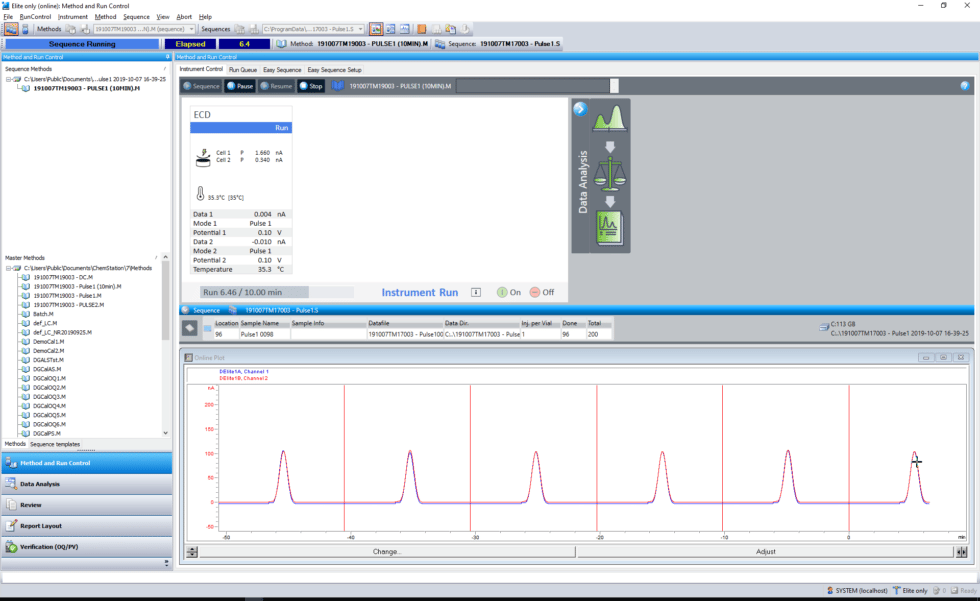Open the Review view

[87, 505]
